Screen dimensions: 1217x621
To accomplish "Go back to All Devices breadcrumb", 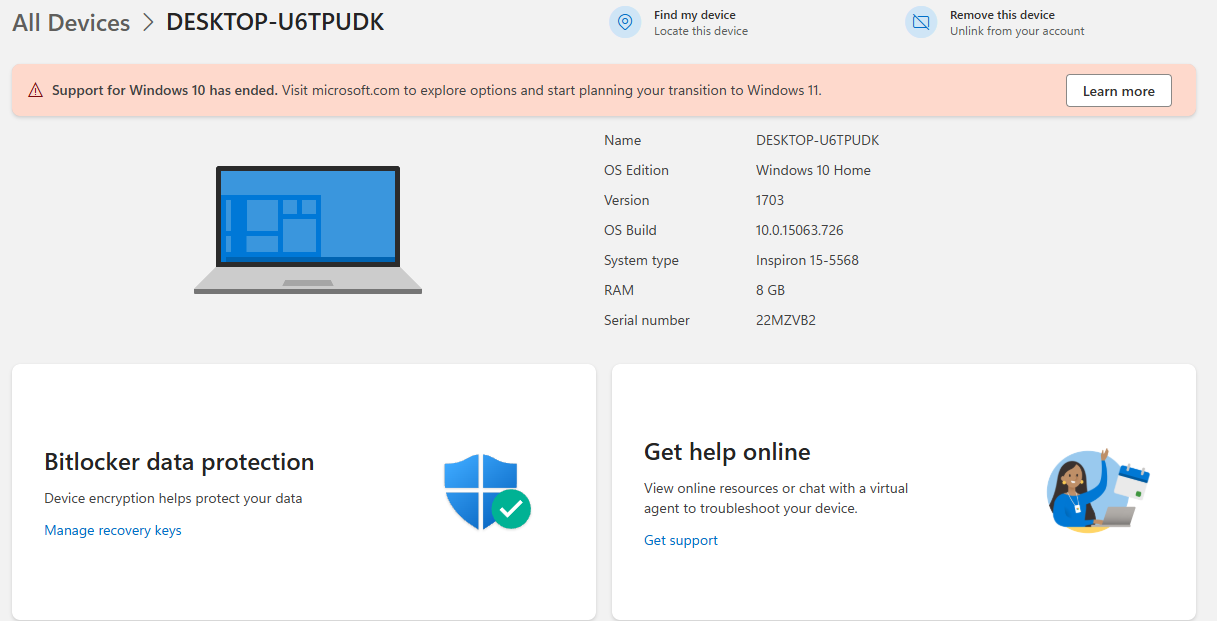I will [71, 23].
